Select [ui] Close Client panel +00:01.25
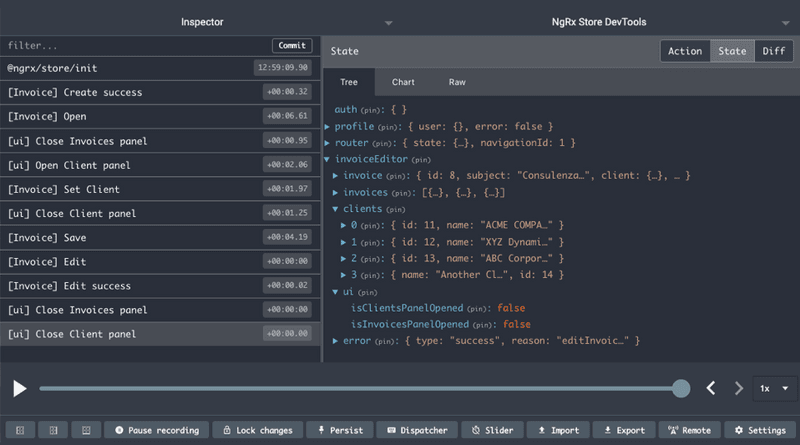Viewport: 800px width, 445px height. [160, 213]
